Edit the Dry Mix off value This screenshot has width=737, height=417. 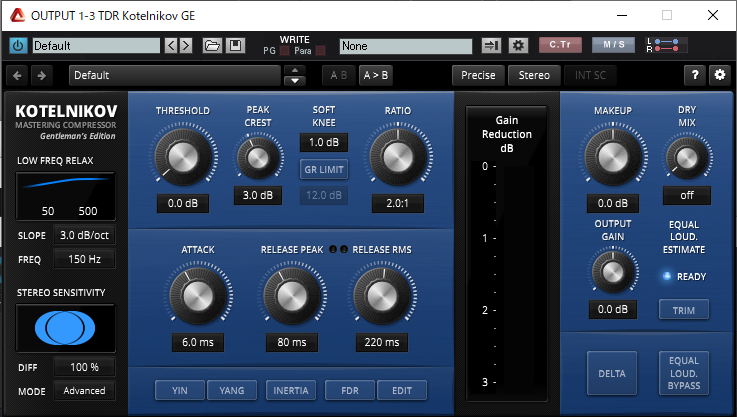[x=687, y=195]
